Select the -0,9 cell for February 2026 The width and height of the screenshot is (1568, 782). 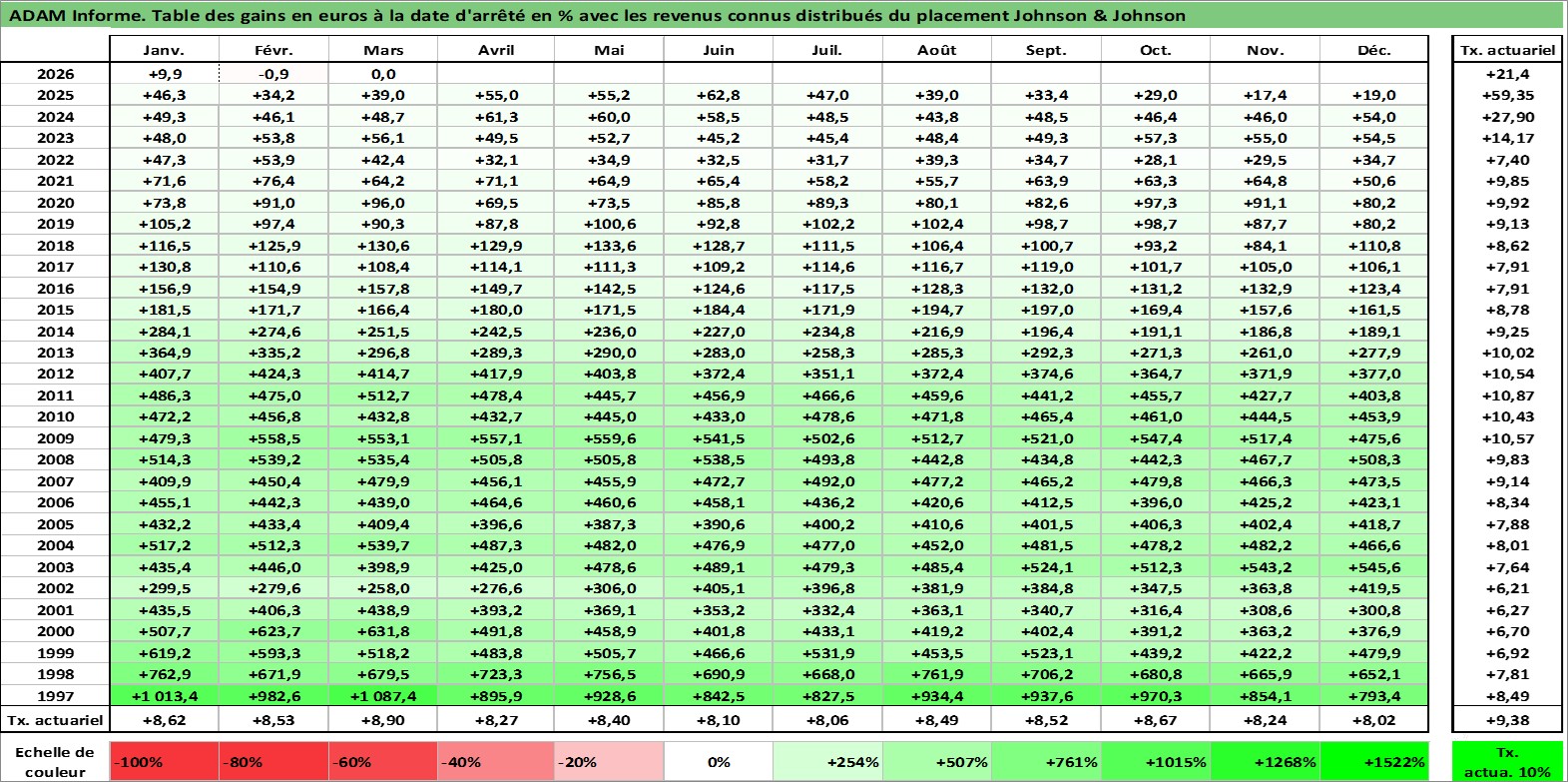[x=273, y=74]
